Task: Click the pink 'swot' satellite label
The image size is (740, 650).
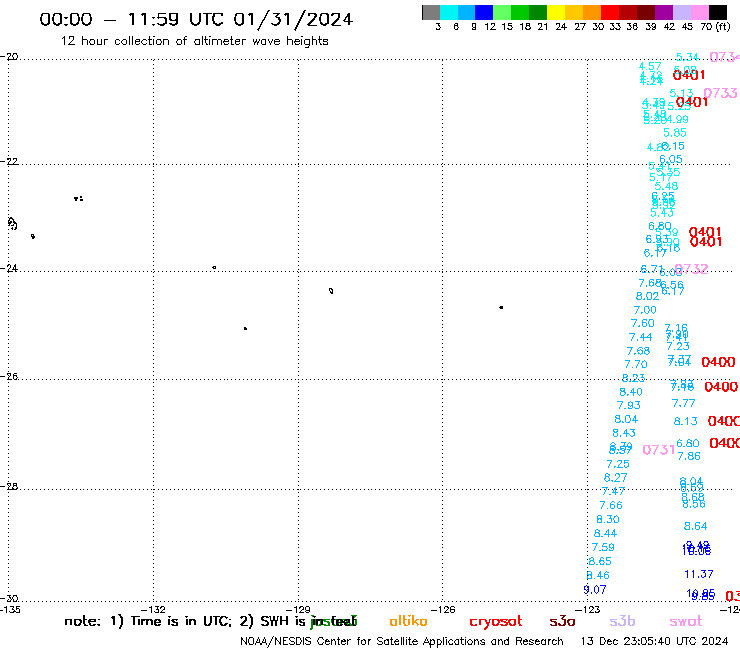Action: click(x=686, y=622)
